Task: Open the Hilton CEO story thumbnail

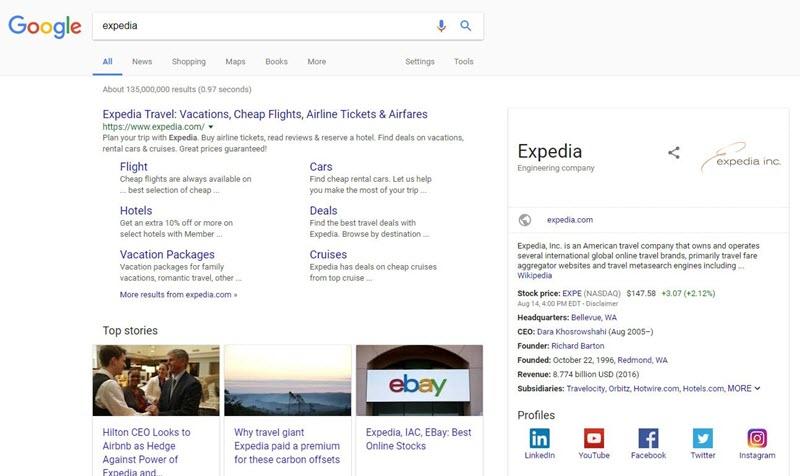Action: point(156,380)
